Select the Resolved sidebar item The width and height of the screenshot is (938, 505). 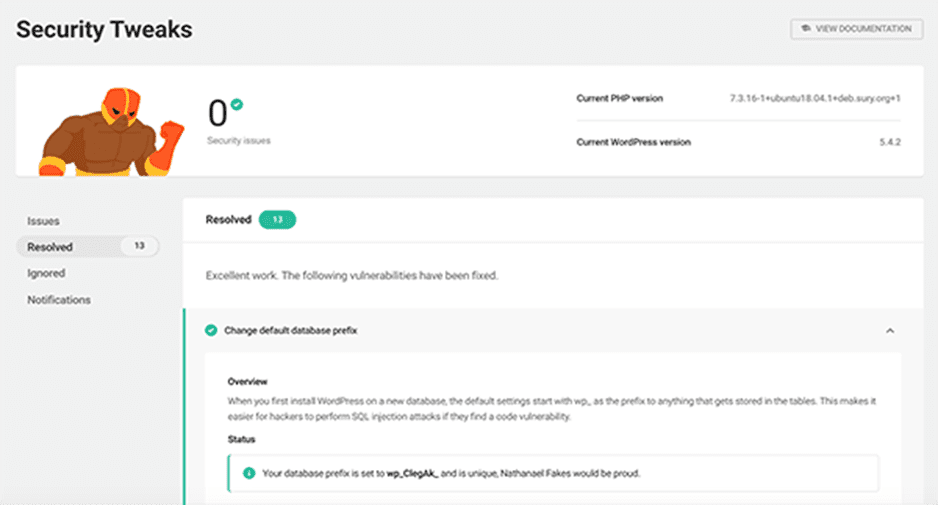[x=87, y=247]
